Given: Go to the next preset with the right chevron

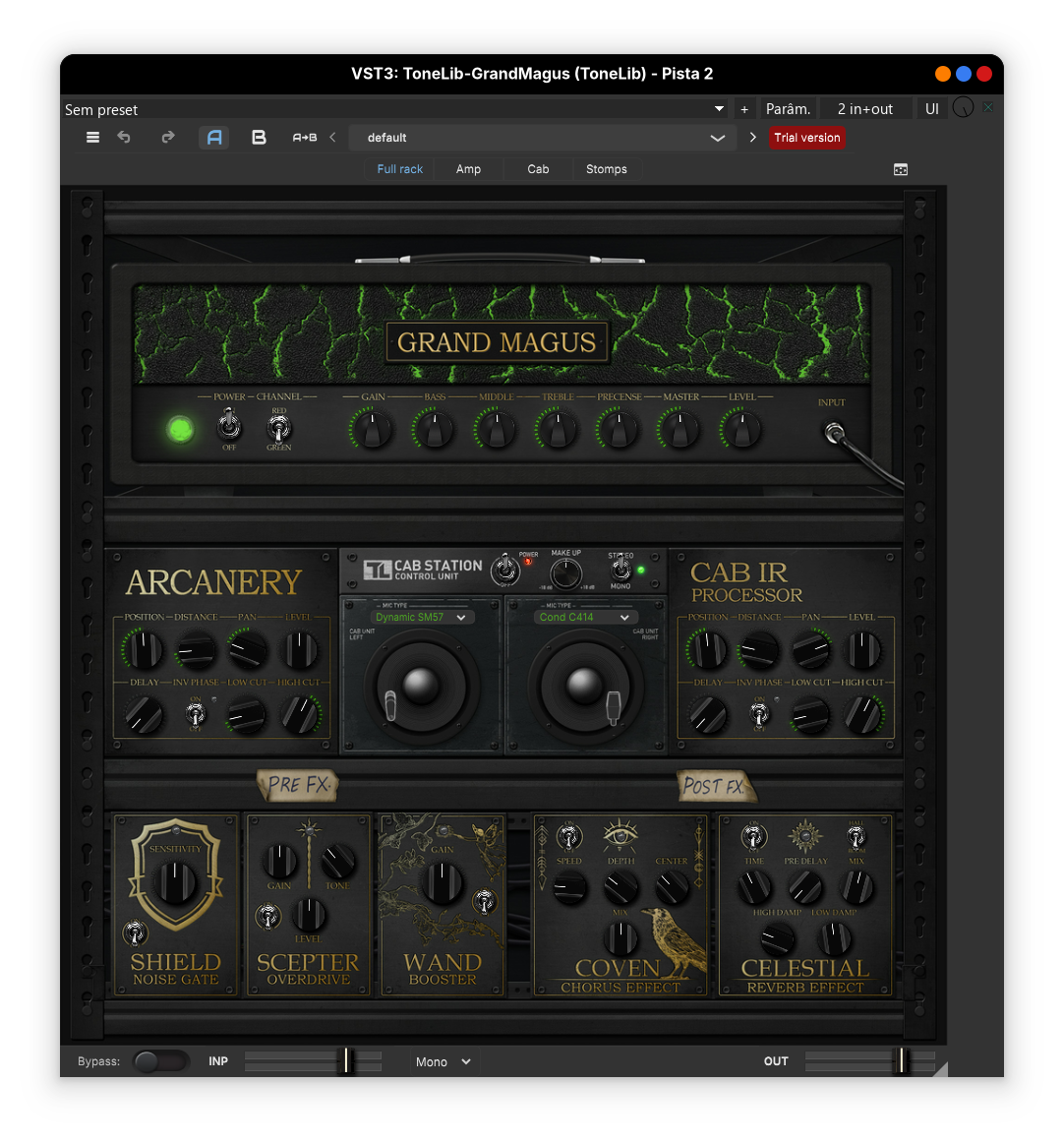Looking at the screenshot, I should [752, 138].
